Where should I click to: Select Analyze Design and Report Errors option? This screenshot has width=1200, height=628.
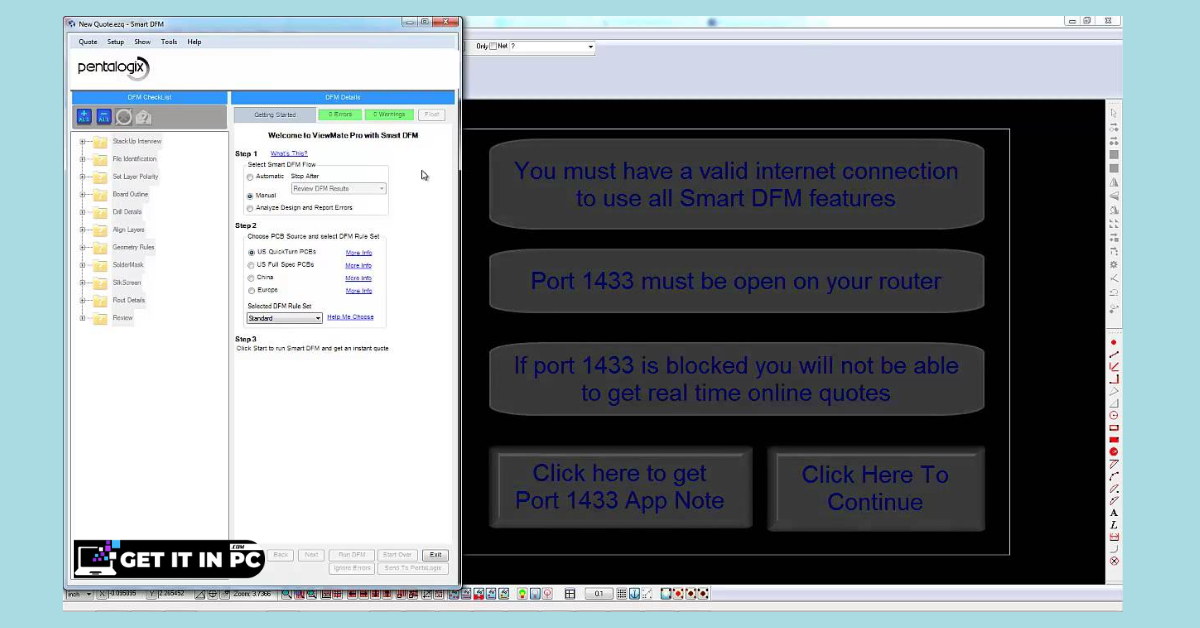point(250,208)
